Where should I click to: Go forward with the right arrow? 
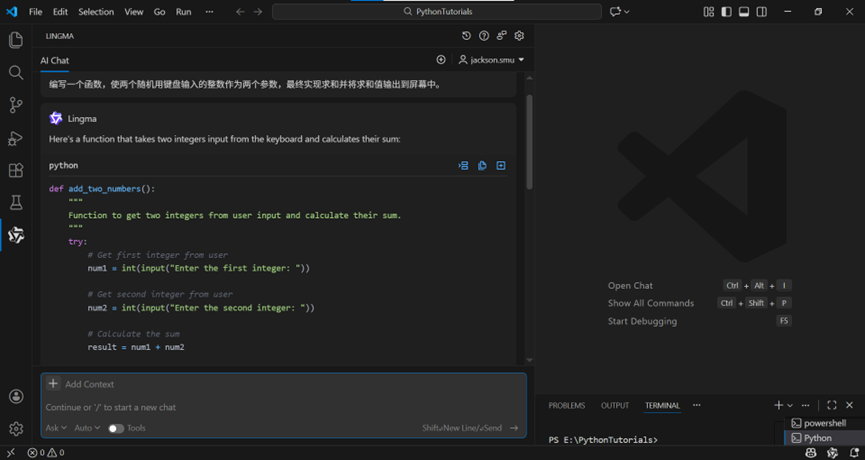(x=258, y=12)
